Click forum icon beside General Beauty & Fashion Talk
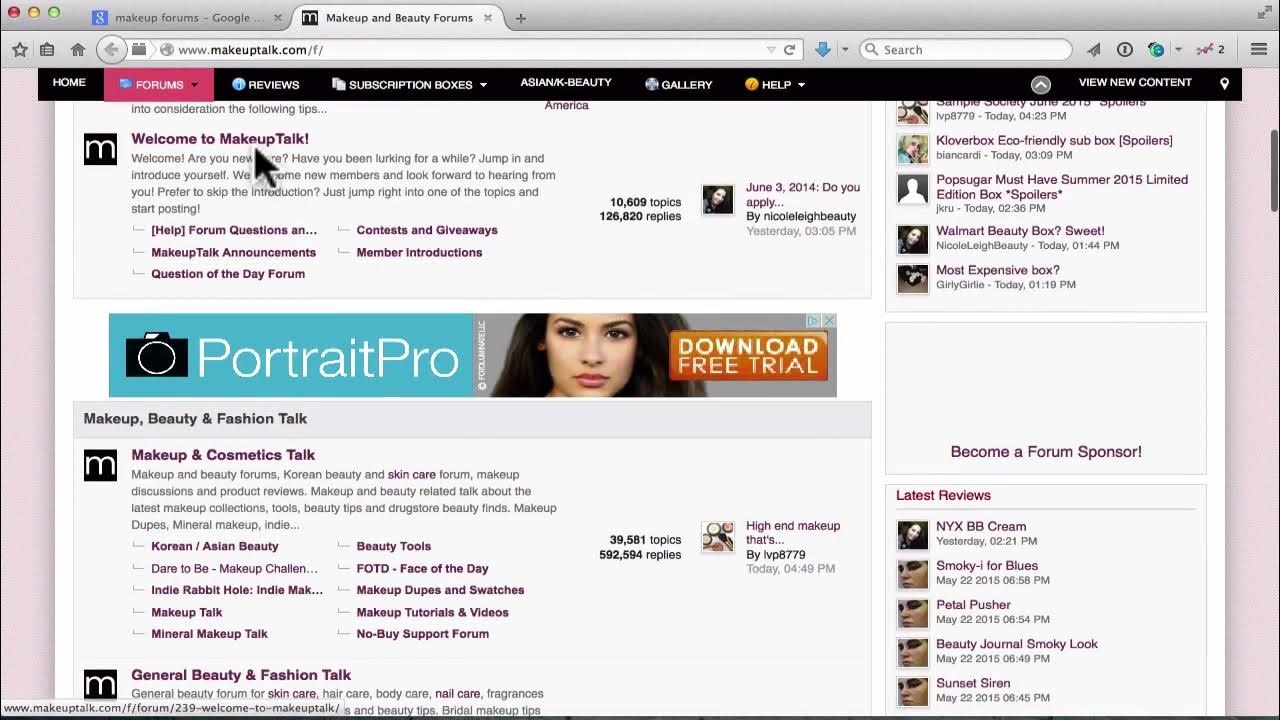This screenshot has width=1280, height=720. (100, 685)
